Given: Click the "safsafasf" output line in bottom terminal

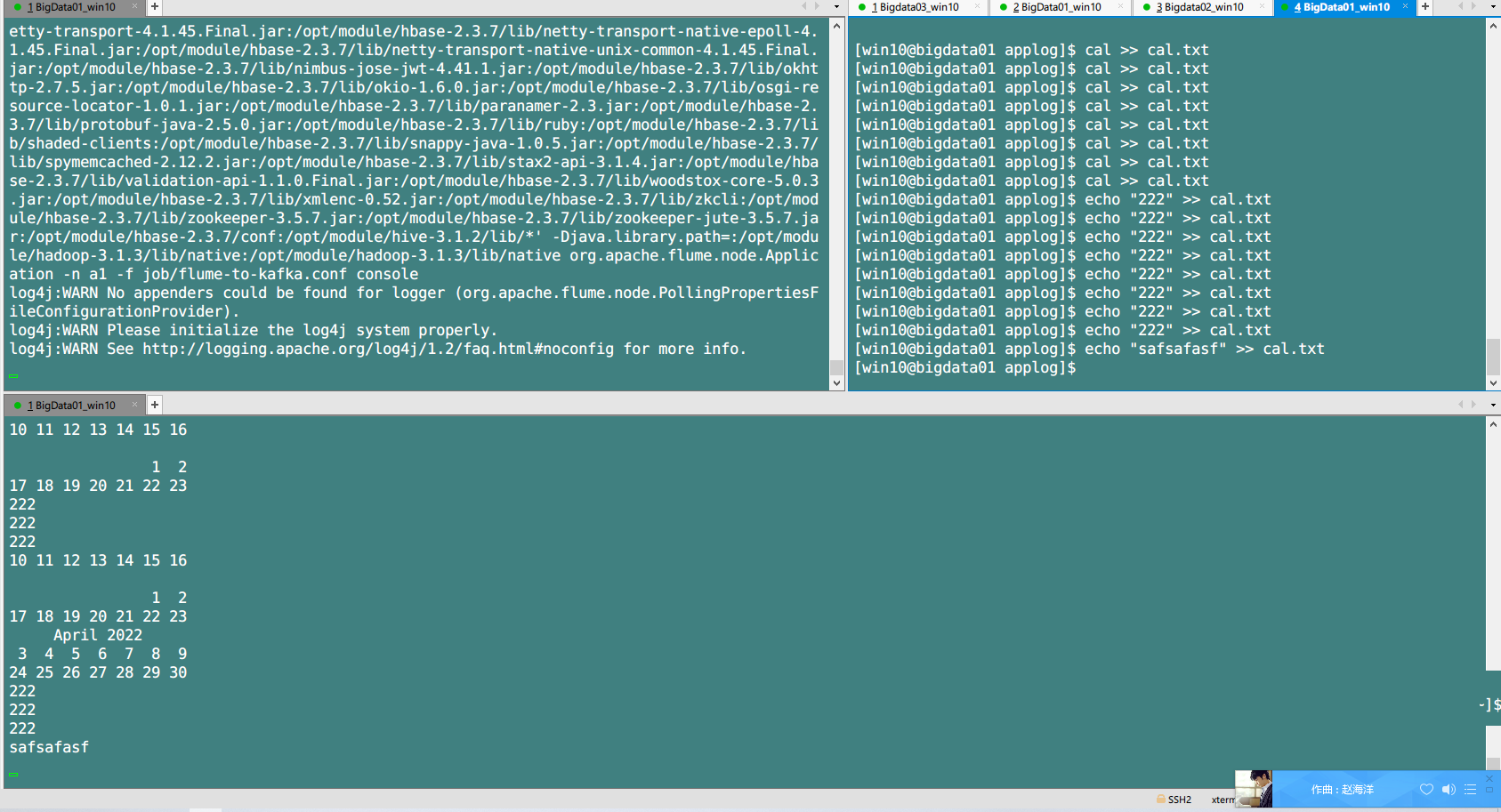Looking at the screenshot, I should tap(49, 747).
